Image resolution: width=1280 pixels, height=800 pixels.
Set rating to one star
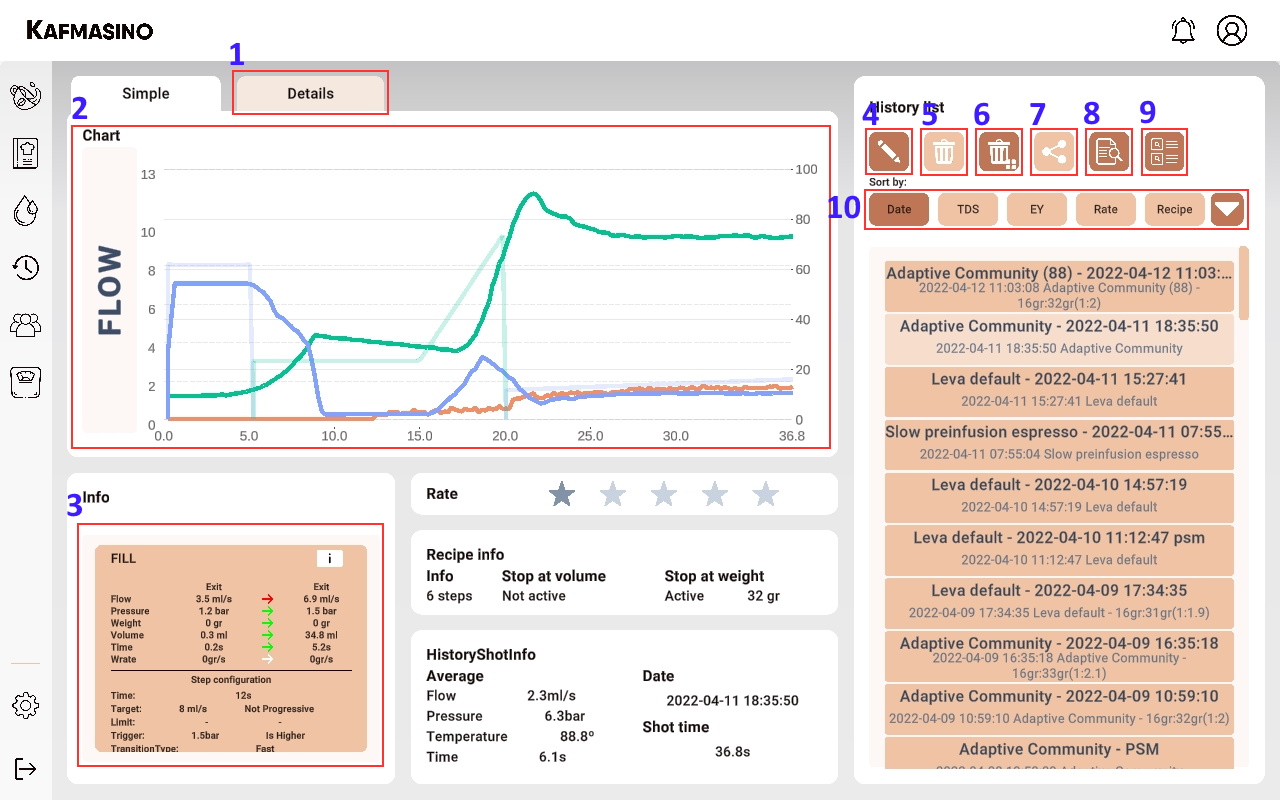tap(563, 493)
